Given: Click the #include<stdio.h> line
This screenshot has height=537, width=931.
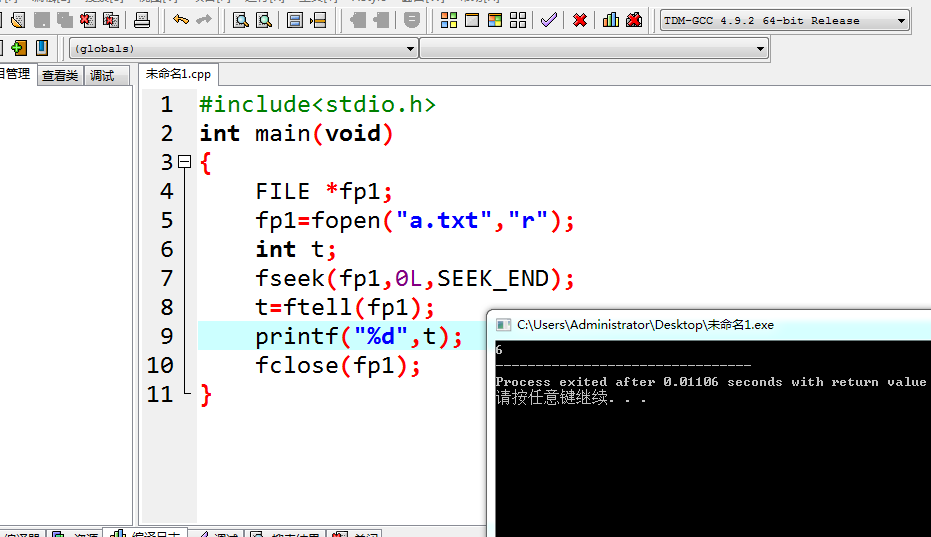Looking at the screenshot, I should click(318, 105).
